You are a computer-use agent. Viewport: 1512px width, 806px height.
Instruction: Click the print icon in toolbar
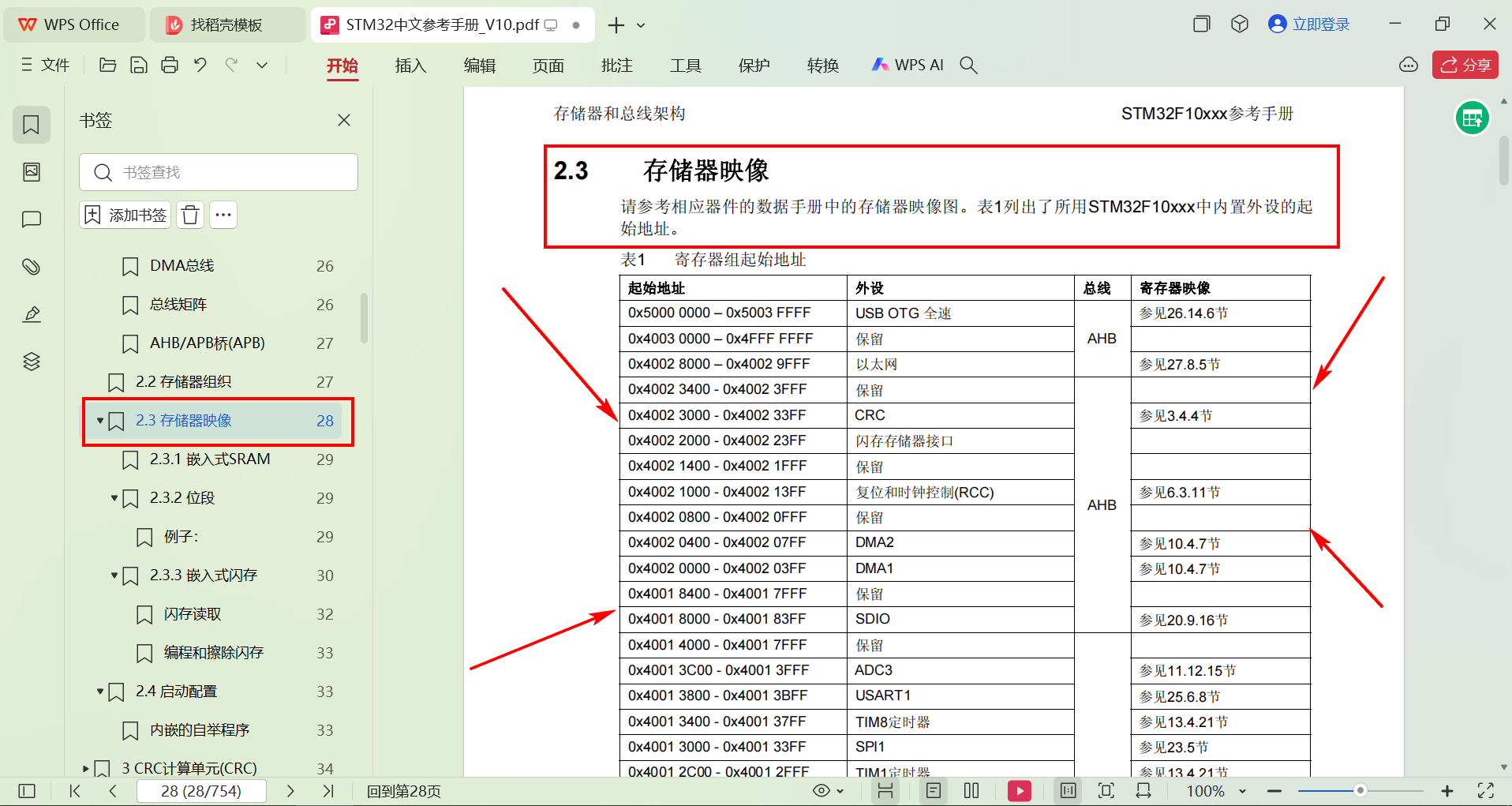[170, 65]
